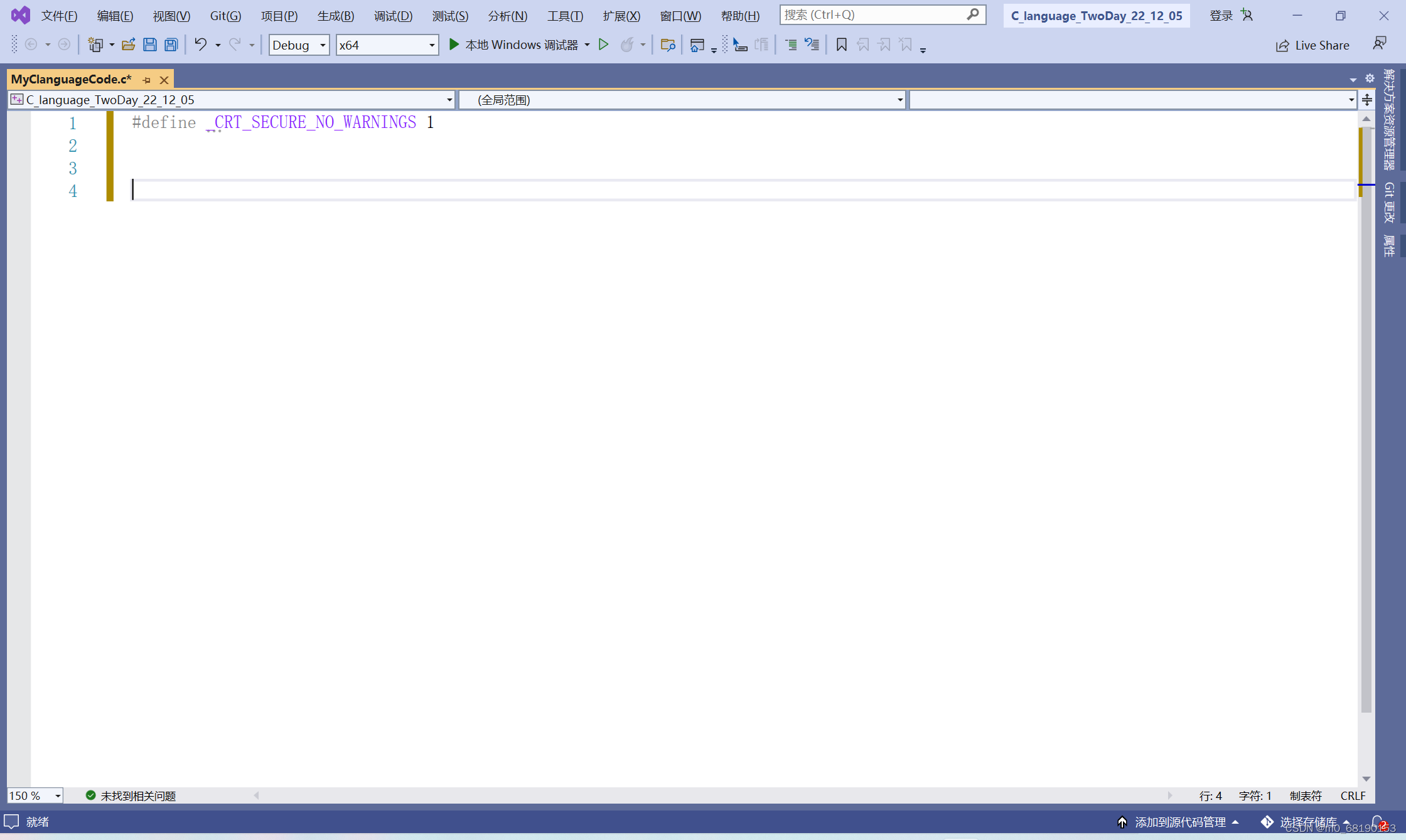Screen dimensions: 1406x840
Task: Toggle a bookmark on current line
Action: [x=842, y=45]
